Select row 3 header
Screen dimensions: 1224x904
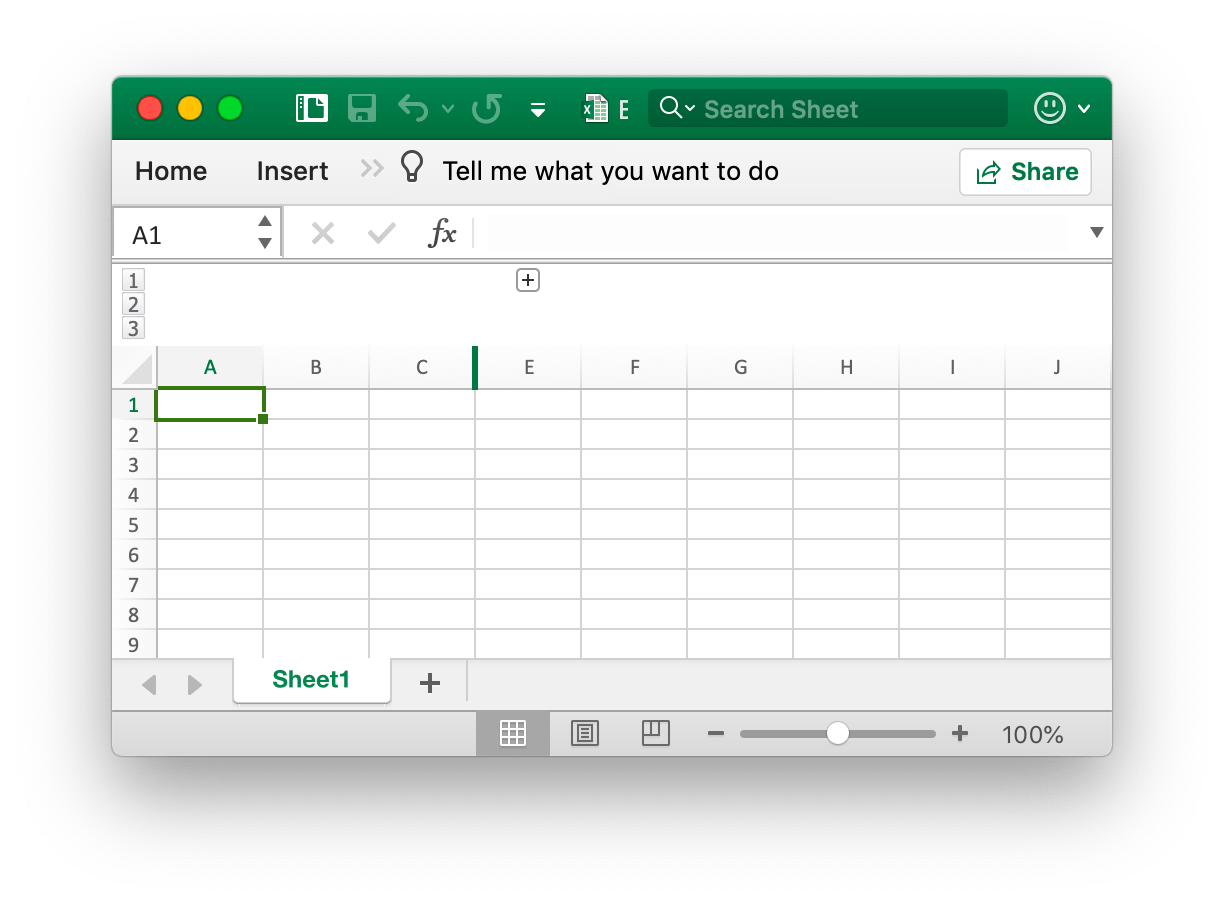(134, 465)
